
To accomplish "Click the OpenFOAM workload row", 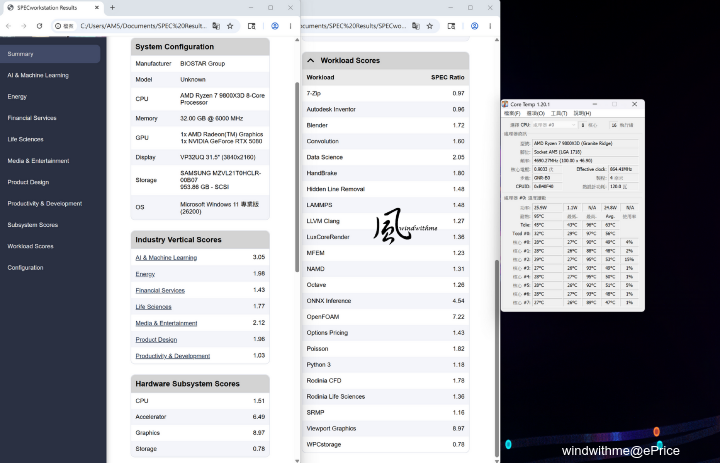I will pyautogui.click(x=385, y=317).
